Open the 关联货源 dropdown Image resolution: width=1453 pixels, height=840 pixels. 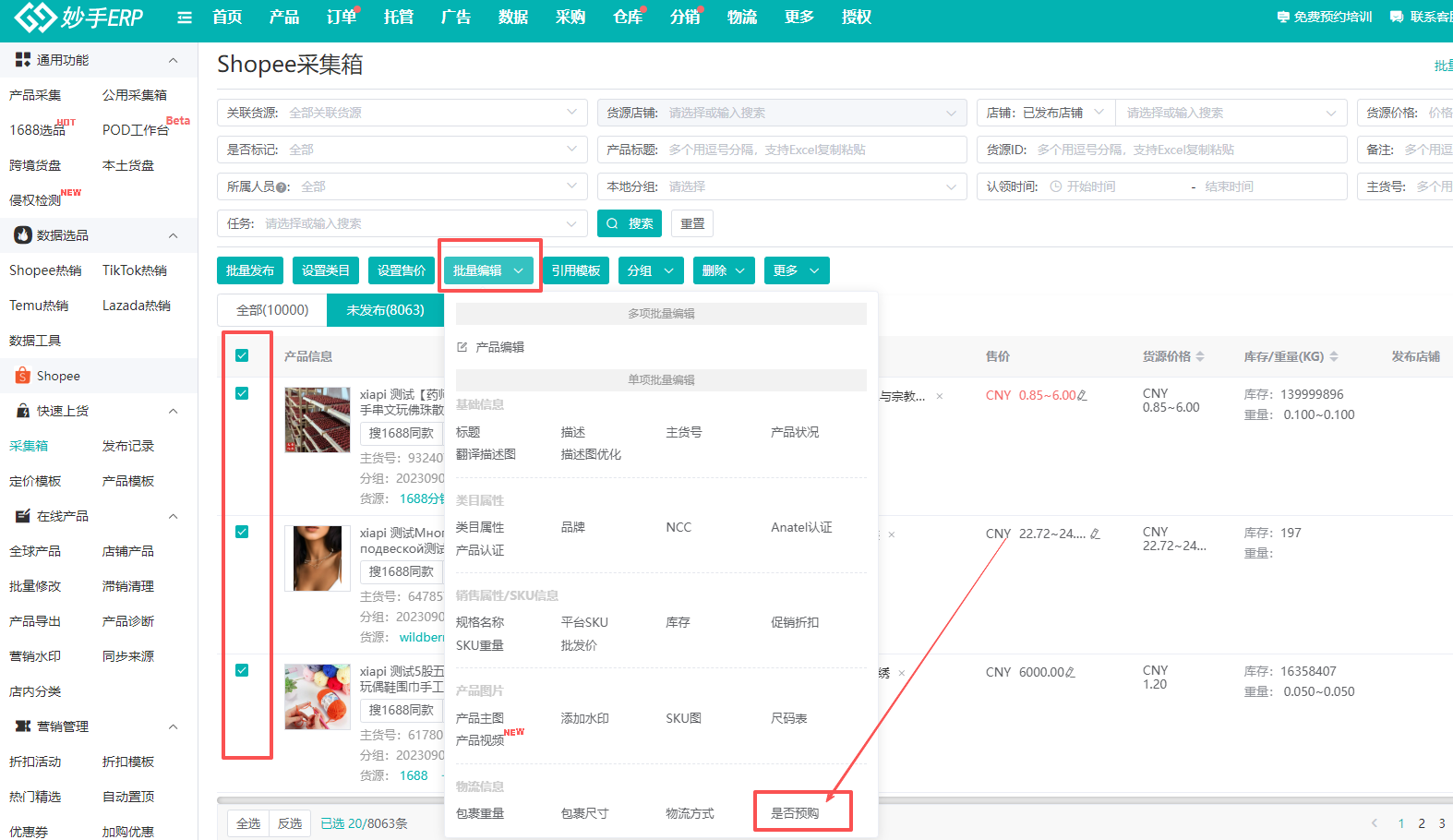(402, 113)
